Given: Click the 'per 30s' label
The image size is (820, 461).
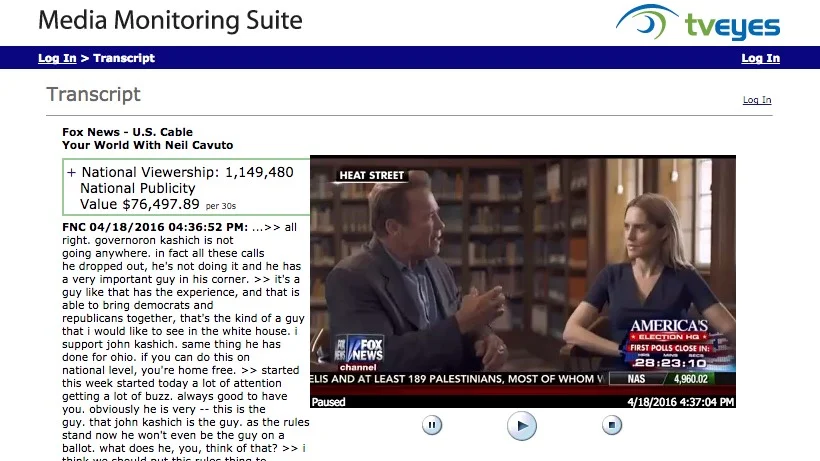Looking at the screenshot, I should click(221, 206).
